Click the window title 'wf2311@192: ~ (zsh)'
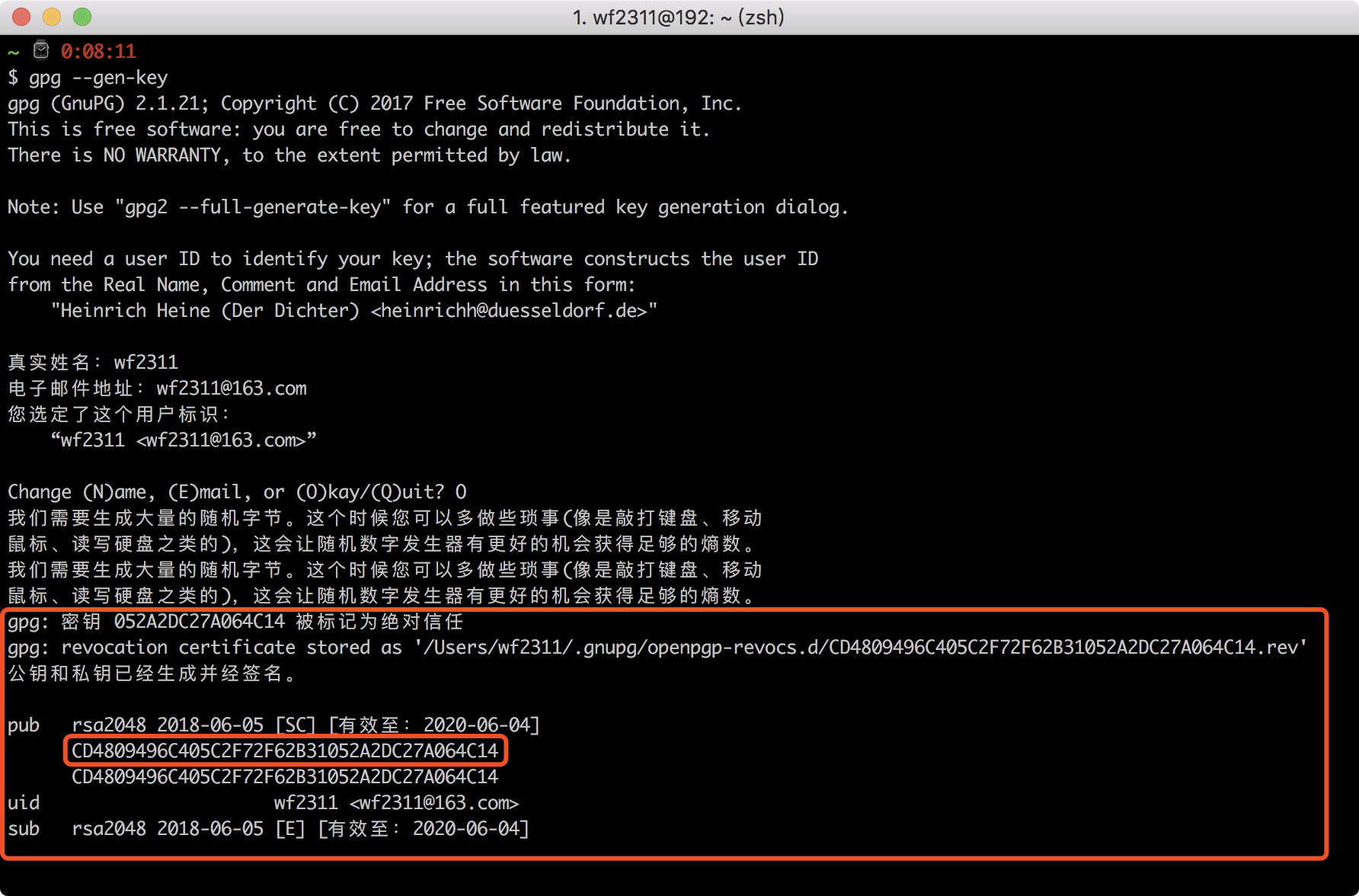The height and width of the screenshot is (896, 1359). (678, 17)
